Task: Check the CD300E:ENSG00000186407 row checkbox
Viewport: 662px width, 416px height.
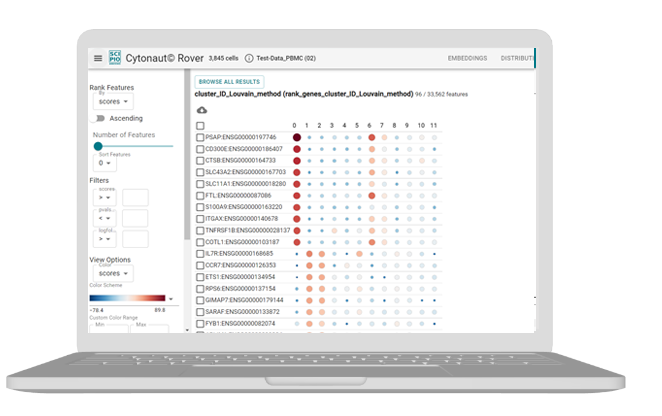Action: (201, 149)
